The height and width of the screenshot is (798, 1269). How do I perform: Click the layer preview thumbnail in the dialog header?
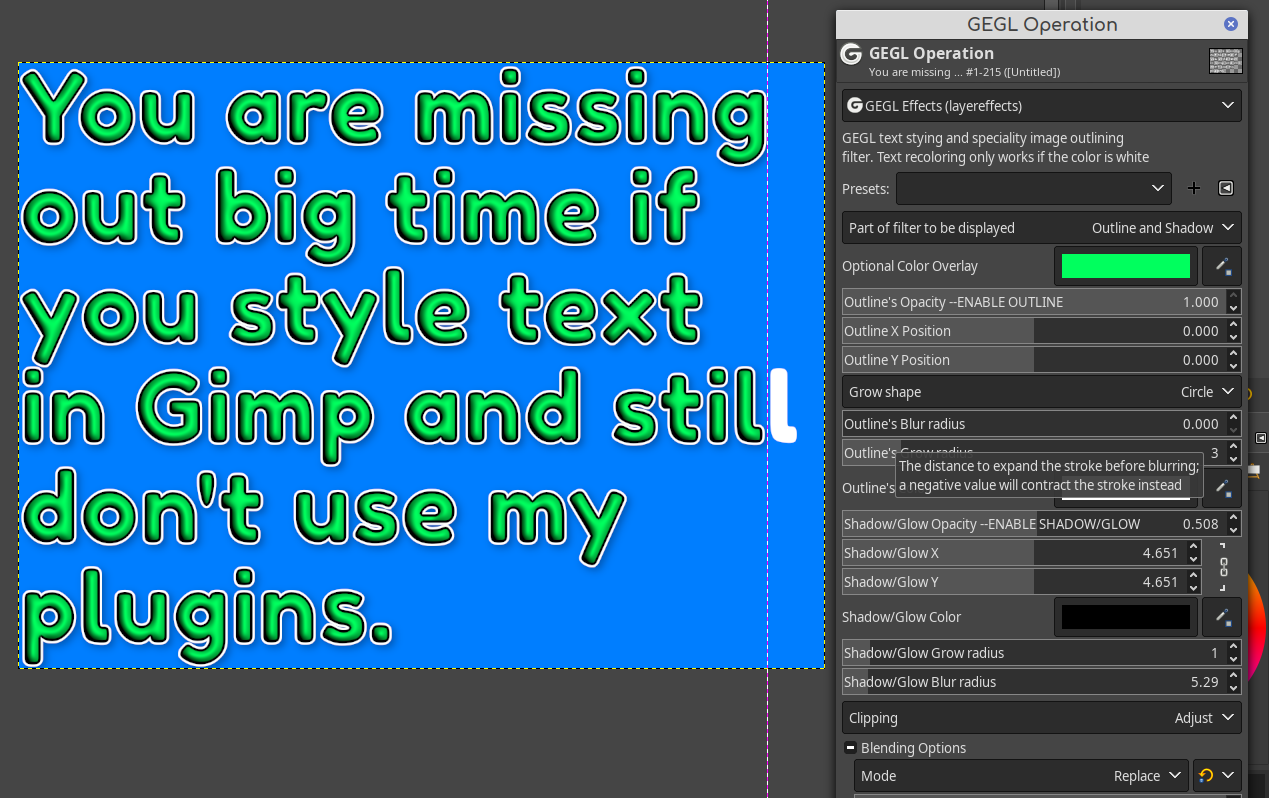pyautogui.click(x=1225, y=61)
